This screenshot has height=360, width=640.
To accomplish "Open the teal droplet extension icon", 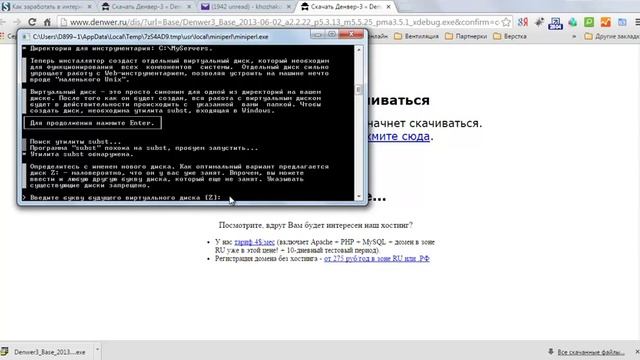I will pos(573,22).
